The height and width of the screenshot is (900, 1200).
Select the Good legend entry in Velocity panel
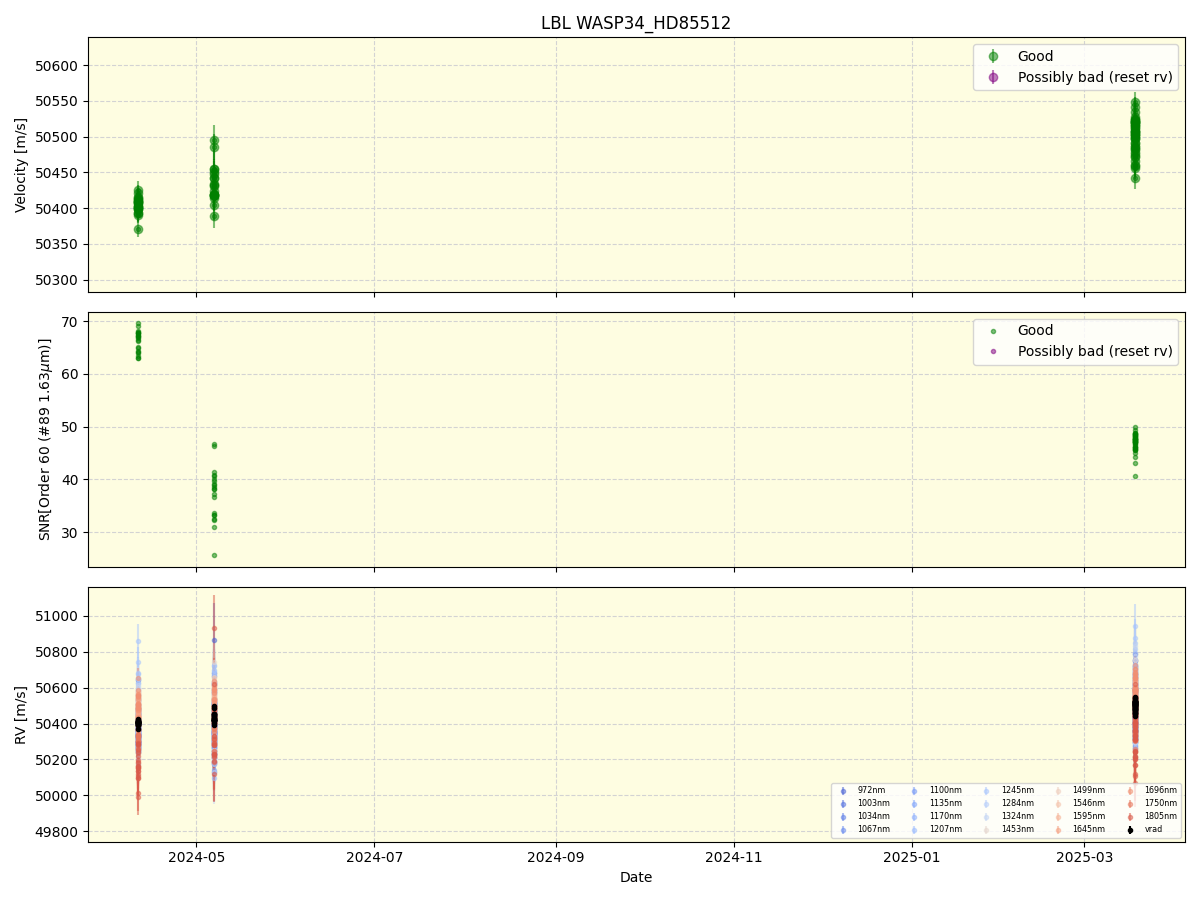coord(1035,56)
